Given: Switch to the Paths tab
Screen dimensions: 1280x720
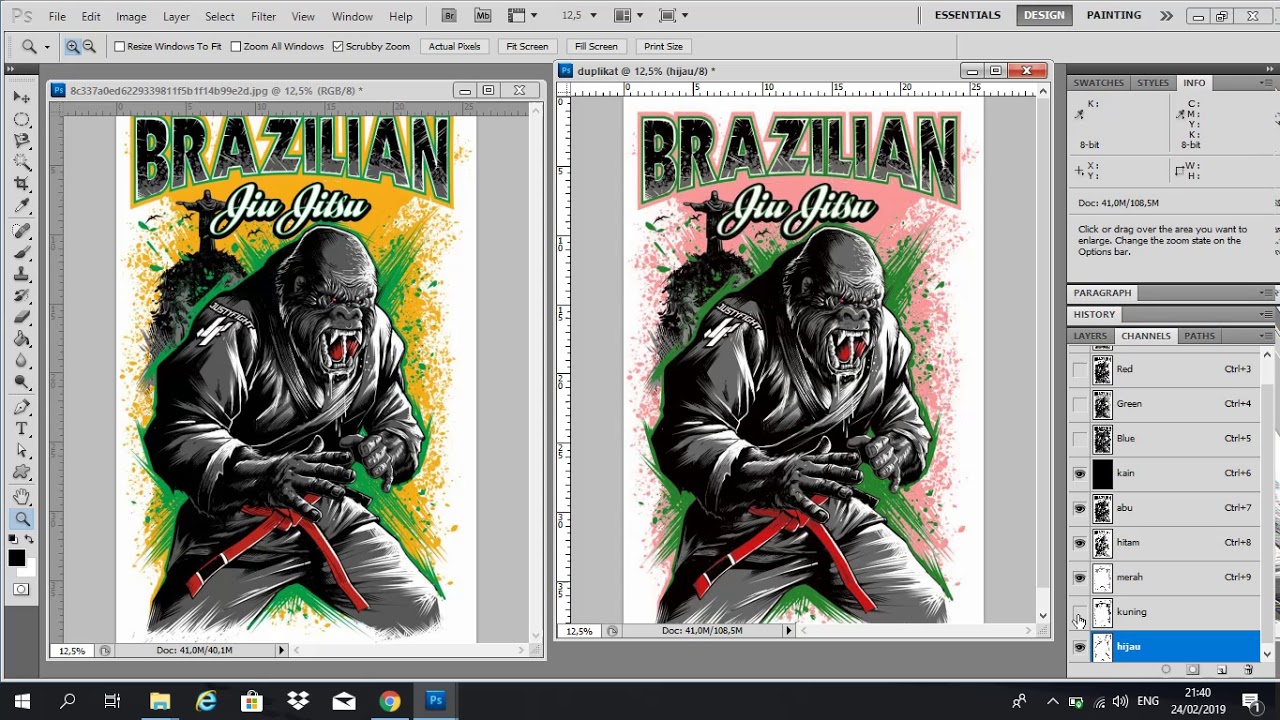Looking at the screenshot, I should [1199, 336].
